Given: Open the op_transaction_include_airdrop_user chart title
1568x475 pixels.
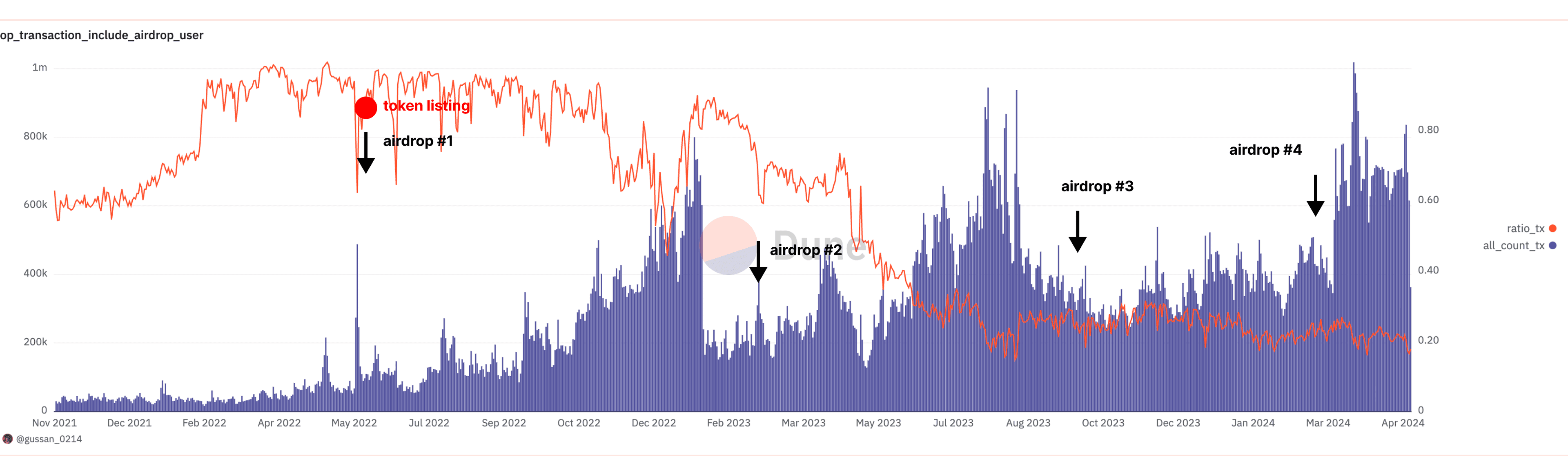Looking at the screenshot, I should point(102,35).
